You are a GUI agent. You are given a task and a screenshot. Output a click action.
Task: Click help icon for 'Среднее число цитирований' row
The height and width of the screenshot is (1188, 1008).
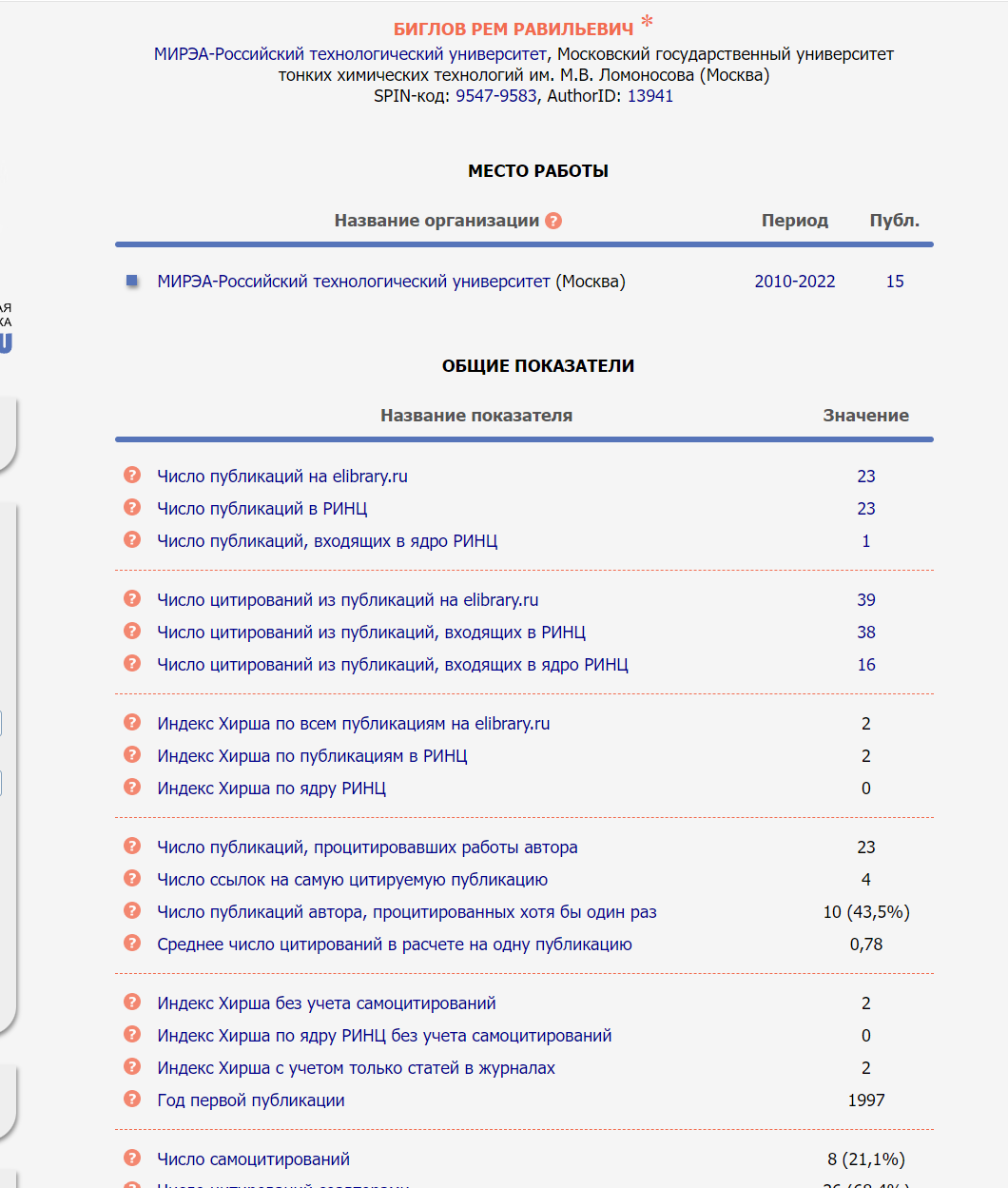[x=132, y=944]
